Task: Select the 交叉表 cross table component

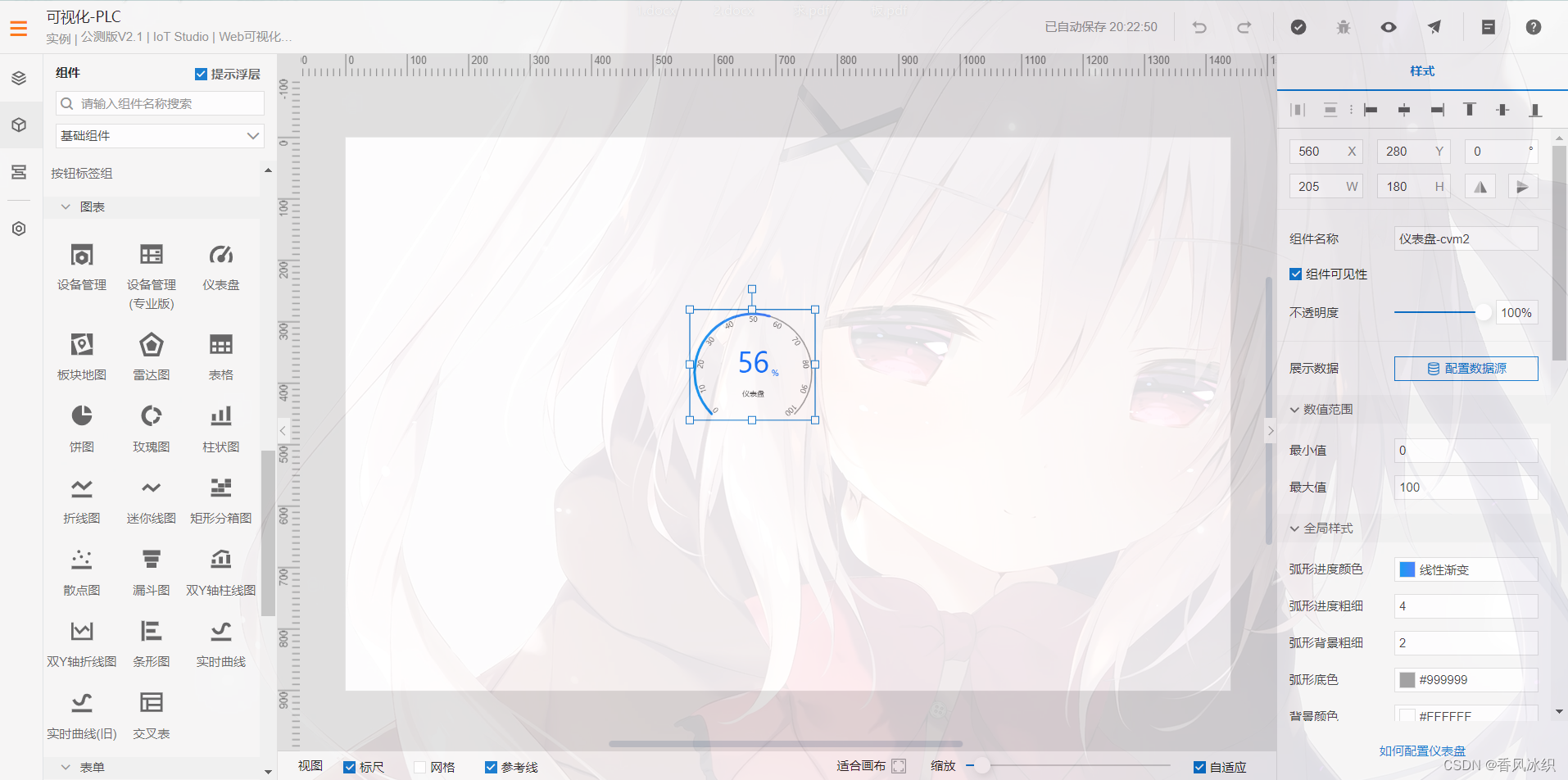Action: [152, 715]
